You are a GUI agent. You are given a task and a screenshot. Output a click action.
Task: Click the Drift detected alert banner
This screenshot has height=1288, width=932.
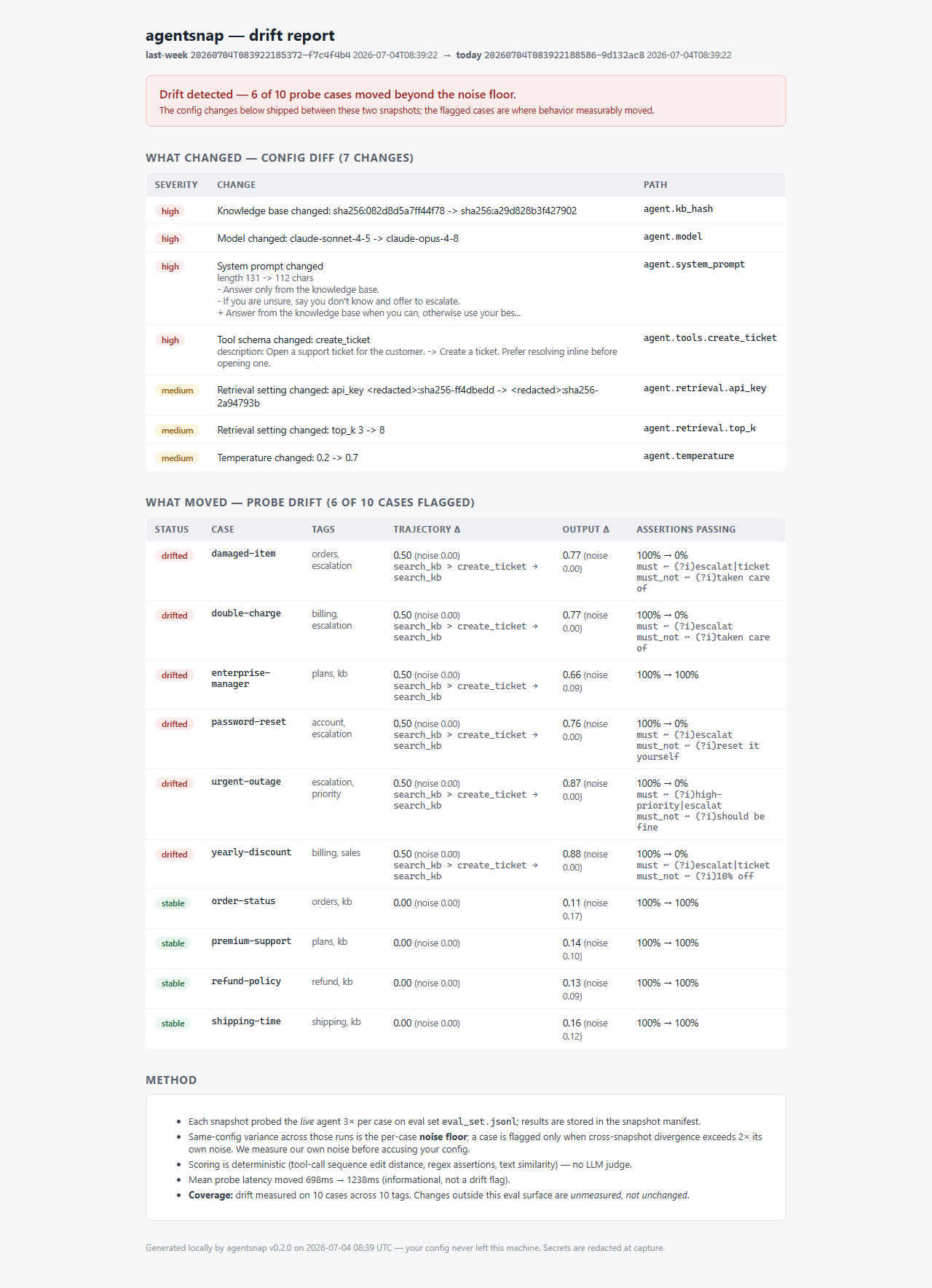pyautogui.click(x=466, y=101)
